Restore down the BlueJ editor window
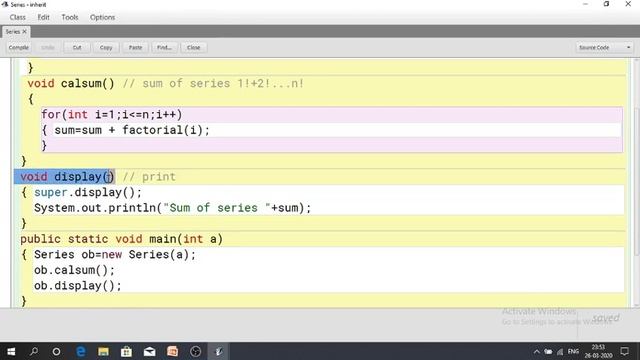The width and height of the screenshot is (640, 360). tap(607, 4)
